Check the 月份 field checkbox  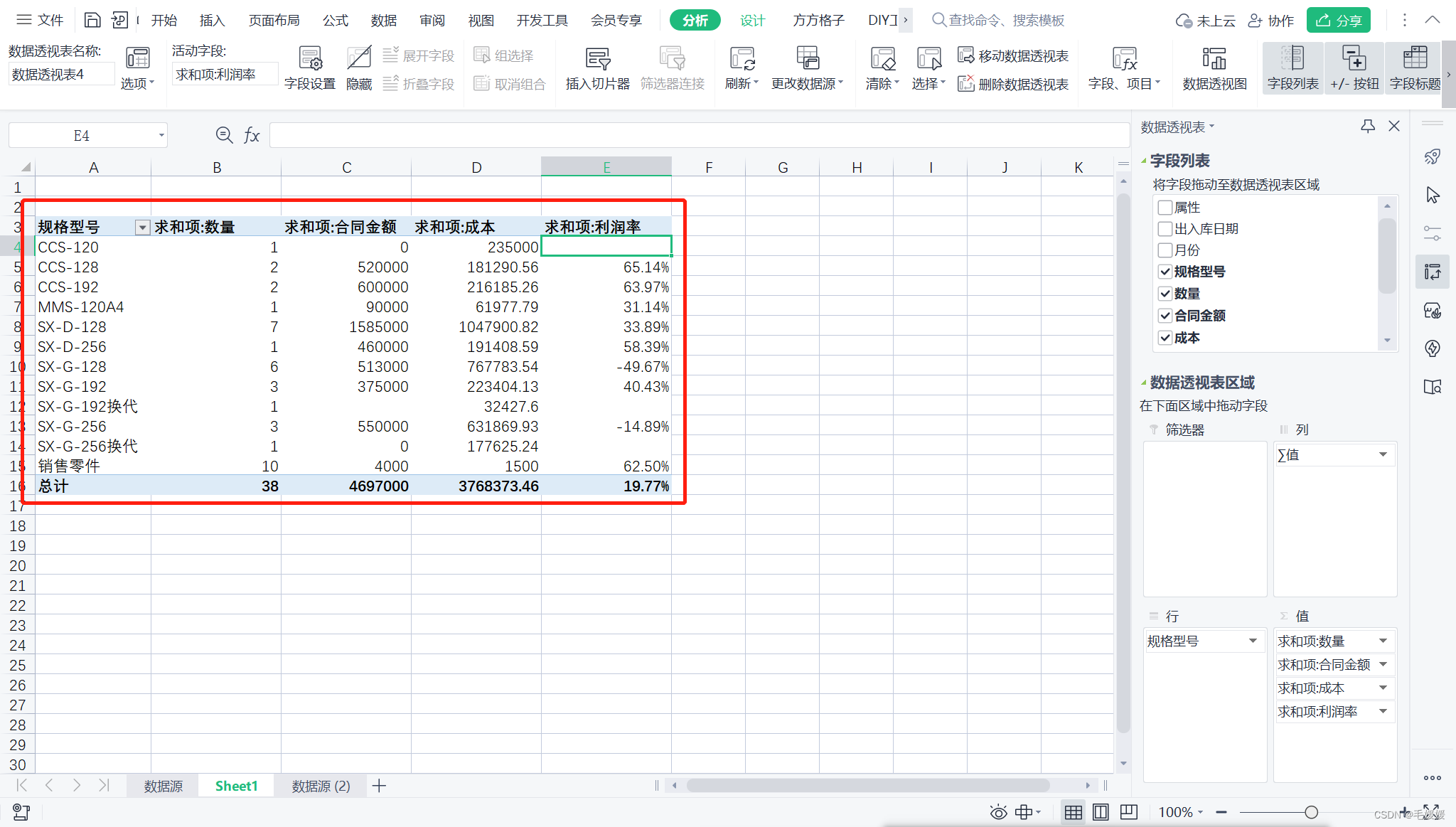point(1165,250)
